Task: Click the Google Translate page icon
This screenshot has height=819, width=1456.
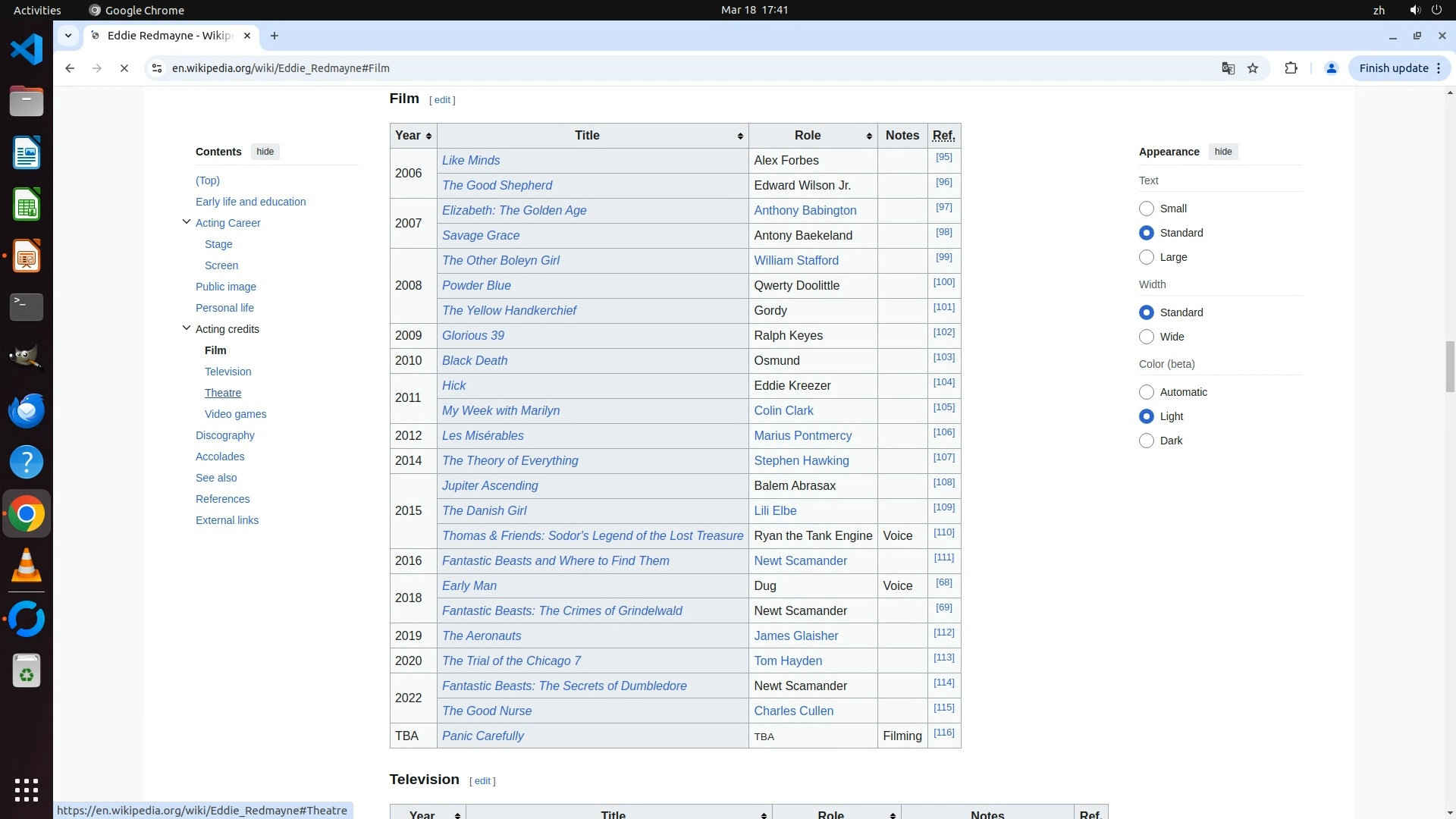Action: pos(1228,68)
